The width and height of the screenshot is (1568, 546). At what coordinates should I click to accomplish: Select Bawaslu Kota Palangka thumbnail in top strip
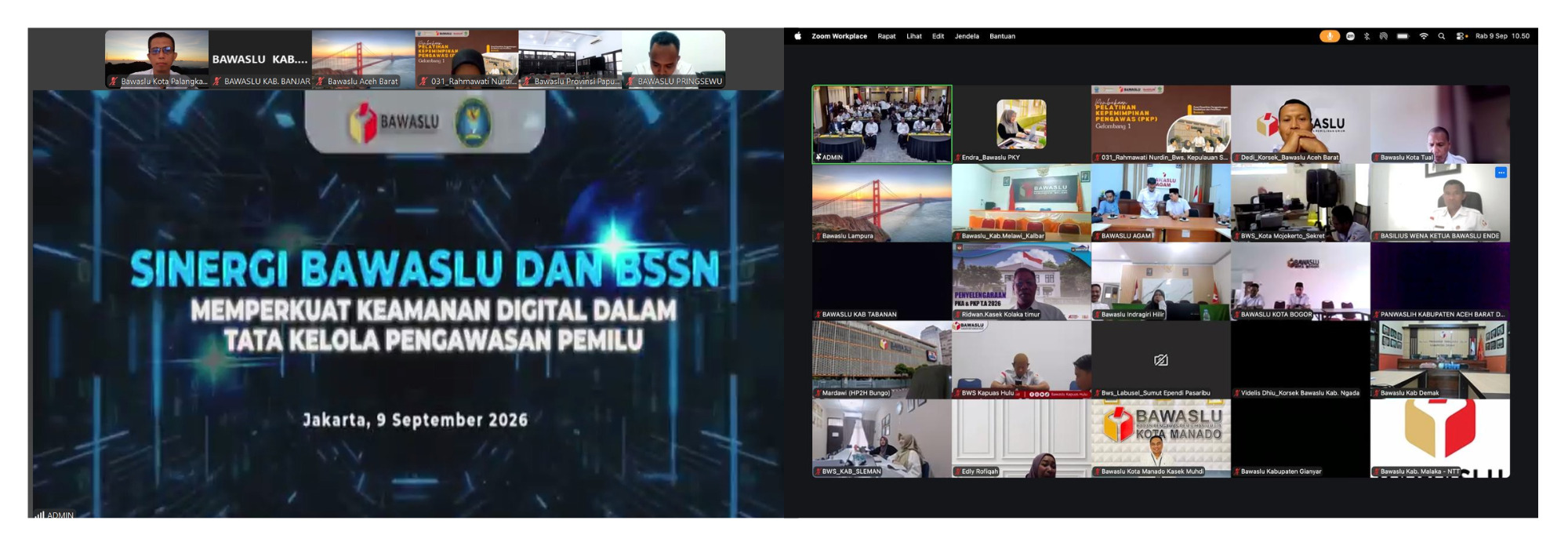pos(157,59)
